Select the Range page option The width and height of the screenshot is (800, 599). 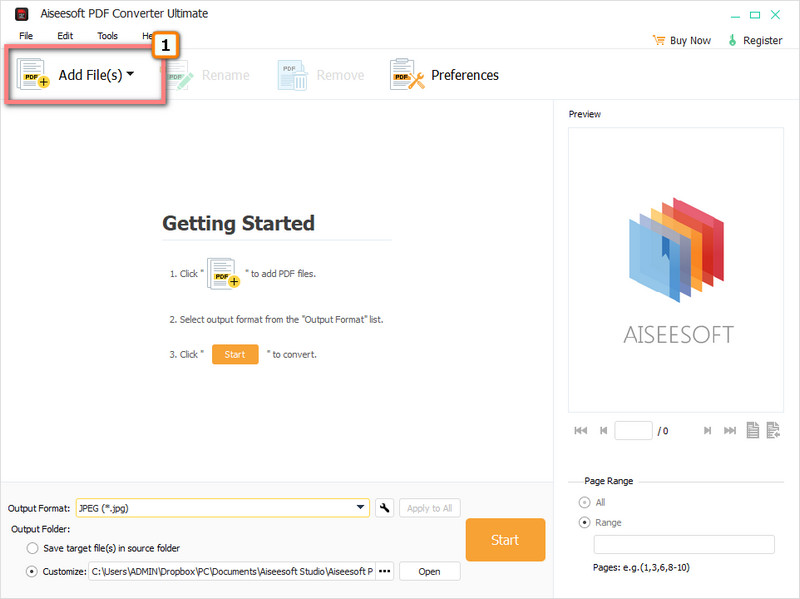click(584, 522)
